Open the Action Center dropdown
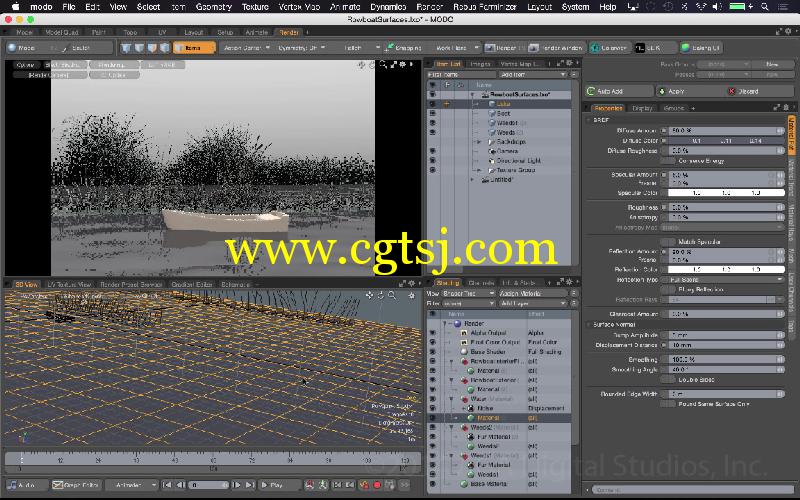The image size is (800, 500). 246,48
